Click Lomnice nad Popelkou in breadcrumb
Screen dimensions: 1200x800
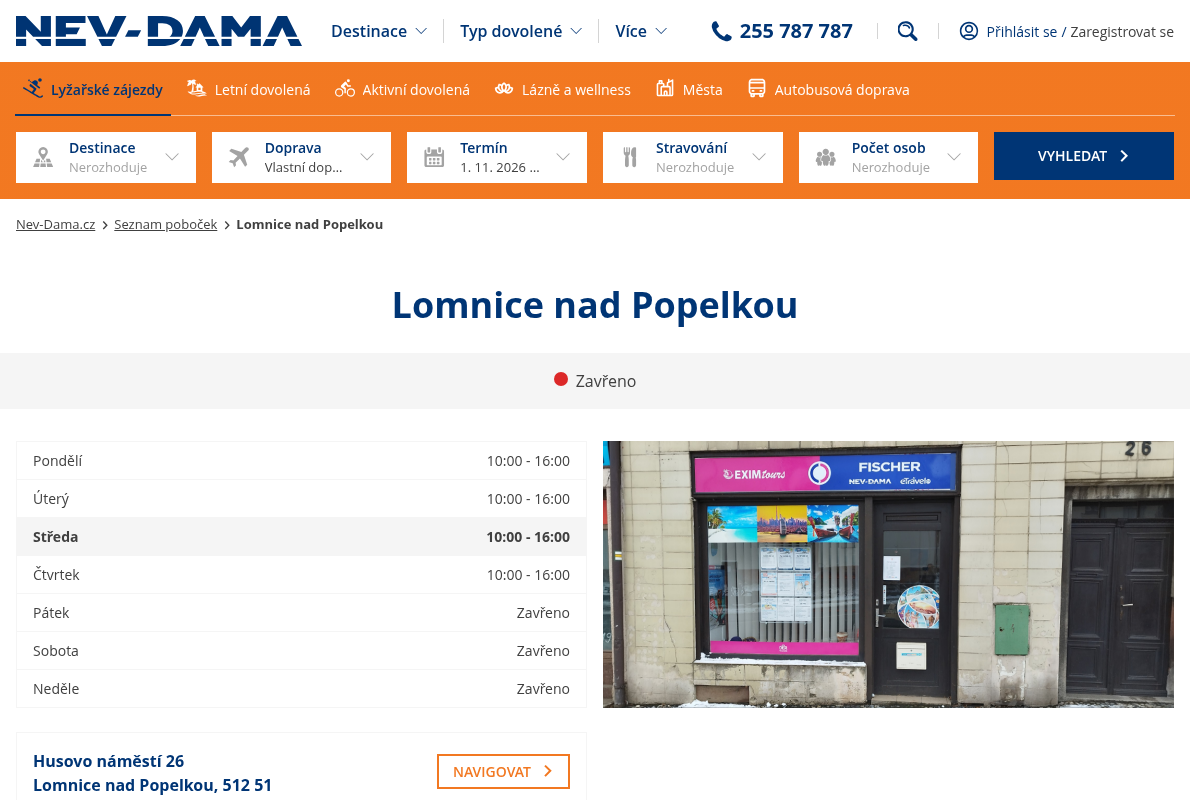tap(309, 224)
